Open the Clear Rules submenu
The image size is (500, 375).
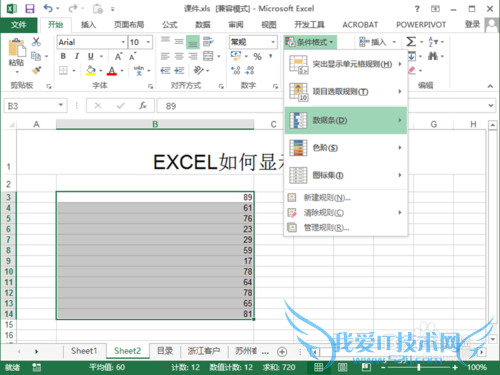(346, 213)
